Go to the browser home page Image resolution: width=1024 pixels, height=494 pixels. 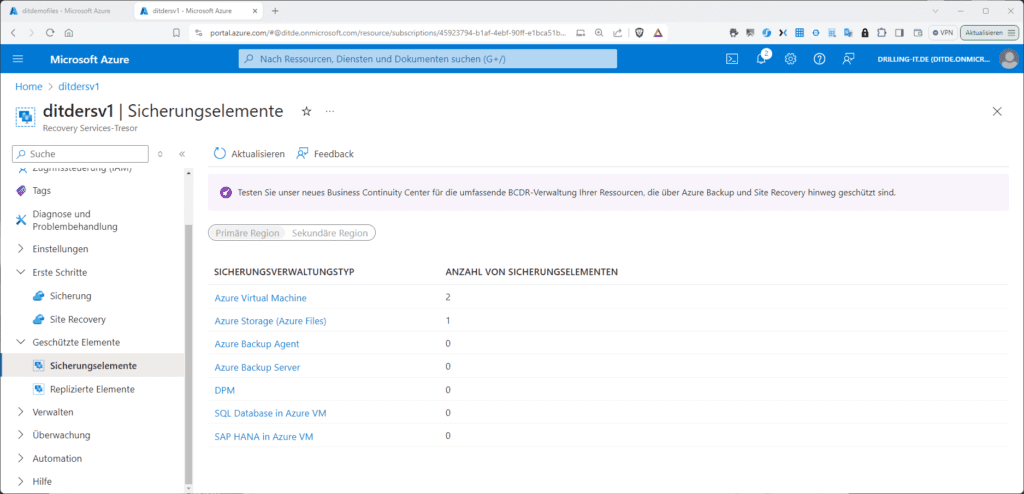click(69, 33)
